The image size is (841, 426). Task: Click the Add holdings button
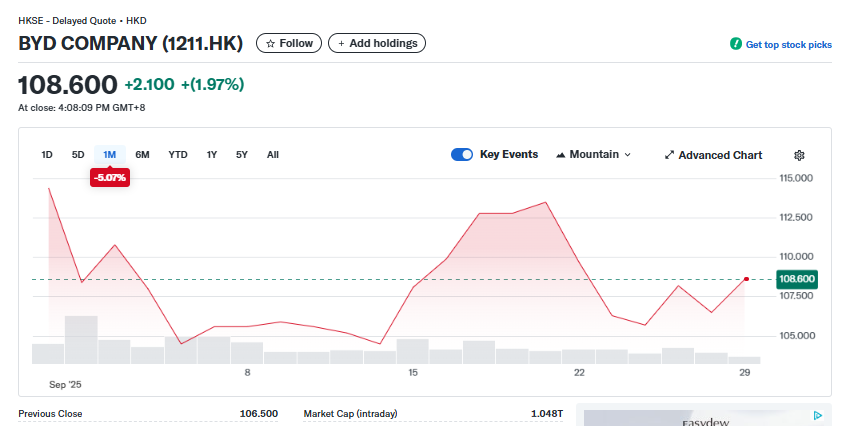[x=377, y=43]
